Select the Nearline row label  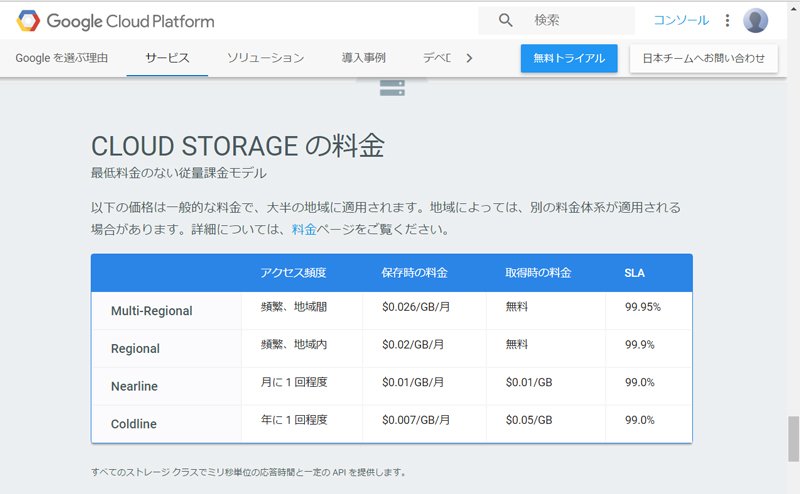tap(134, 386)
